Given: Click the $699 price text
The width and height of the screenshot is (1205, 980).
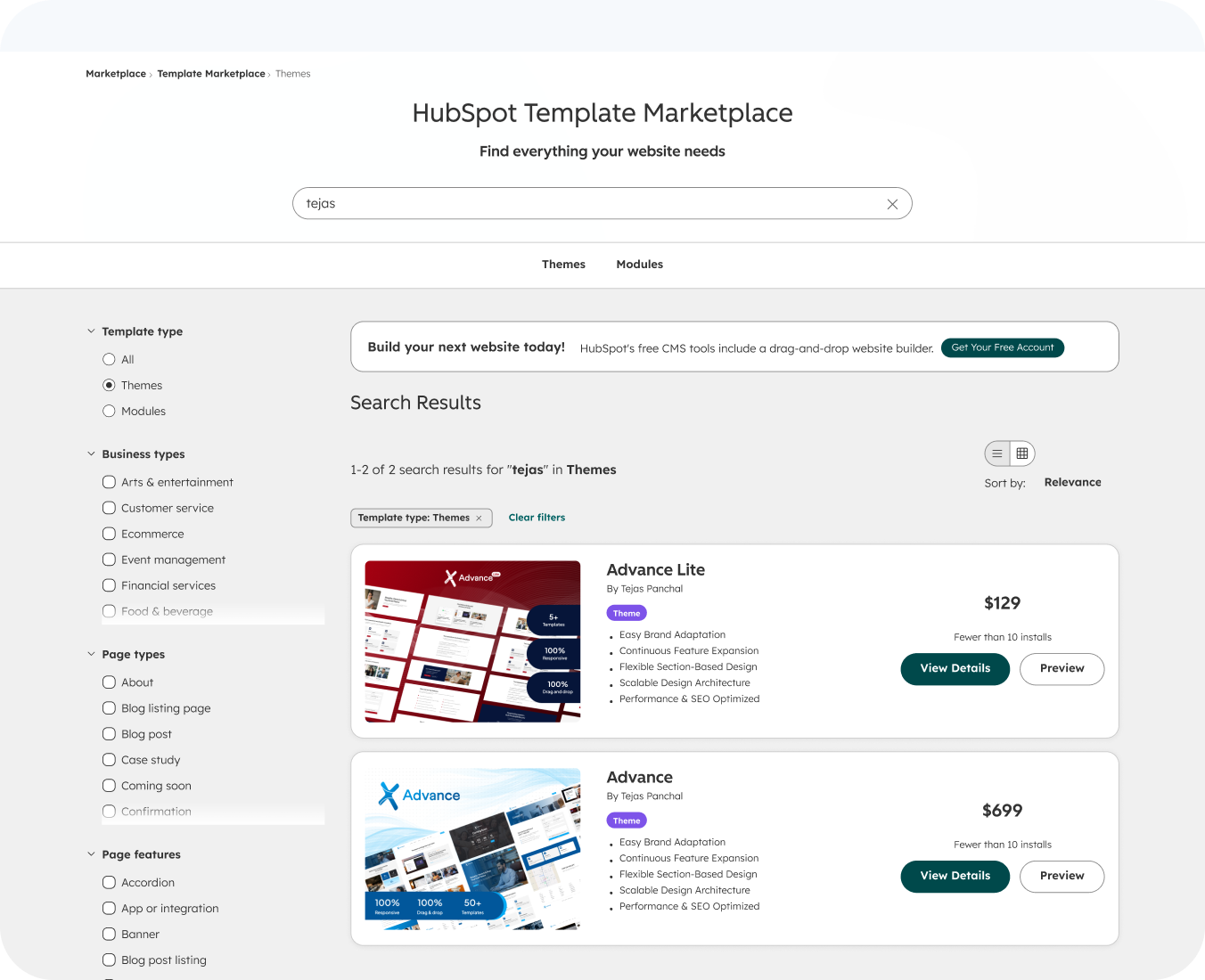Looking at the screenshot, I should (1002, 811).
